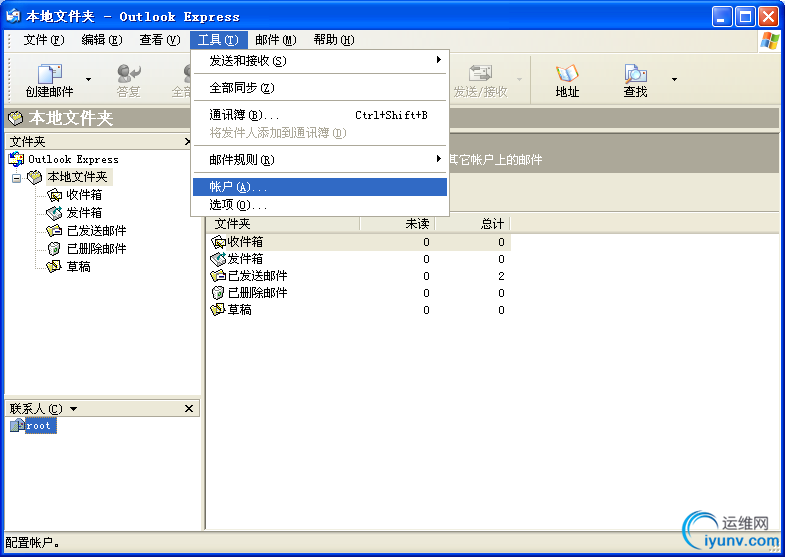The height and width of the screenshot is (557, 785).
Task: Select 收件箱 row icon in folder list
Action: 218,242
